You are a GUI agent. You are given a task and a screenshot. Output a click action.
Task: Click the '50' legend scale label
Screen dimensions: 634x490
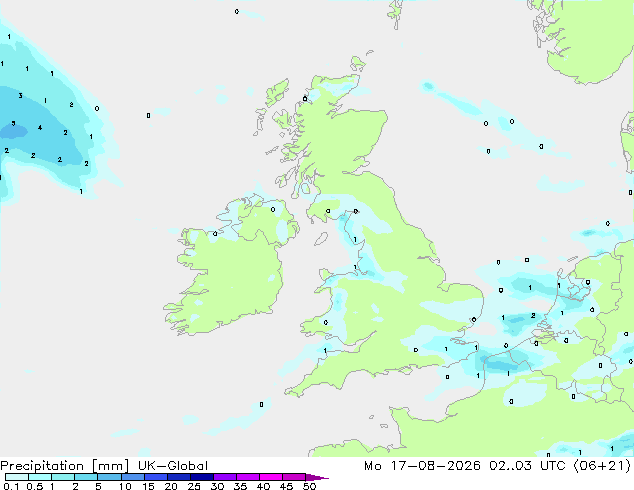point(309,486)
